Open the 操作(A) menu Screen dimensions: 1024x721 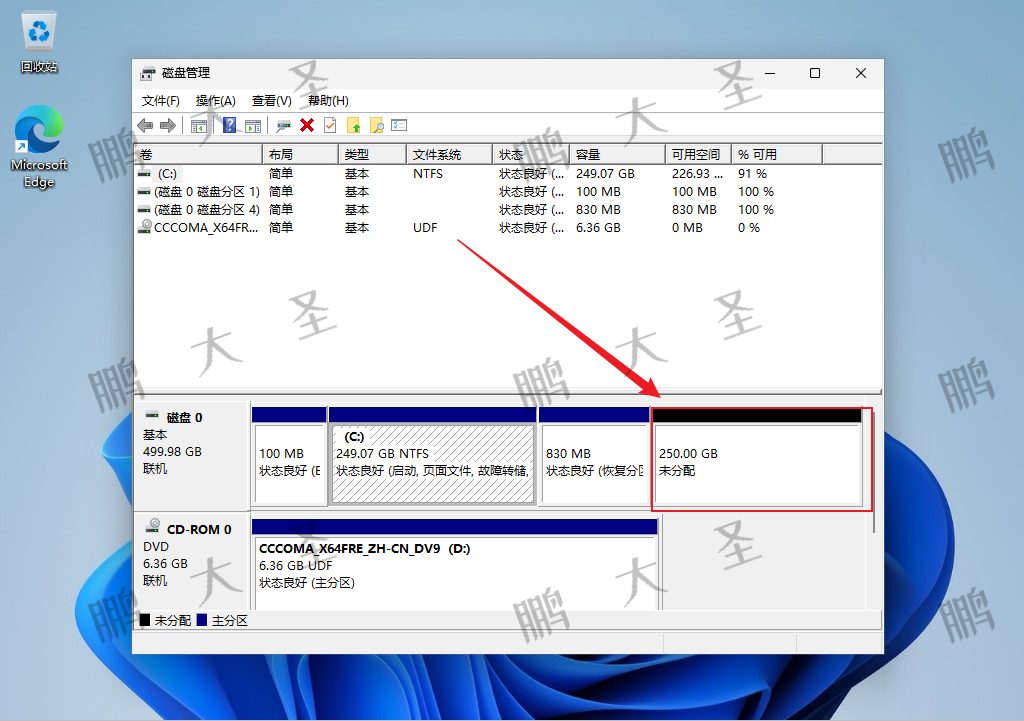pos(216,101)
